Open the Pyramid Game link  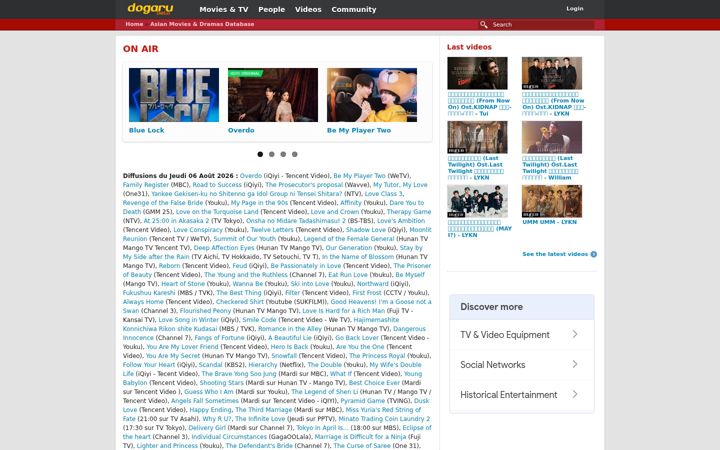[x=363, y=401]
